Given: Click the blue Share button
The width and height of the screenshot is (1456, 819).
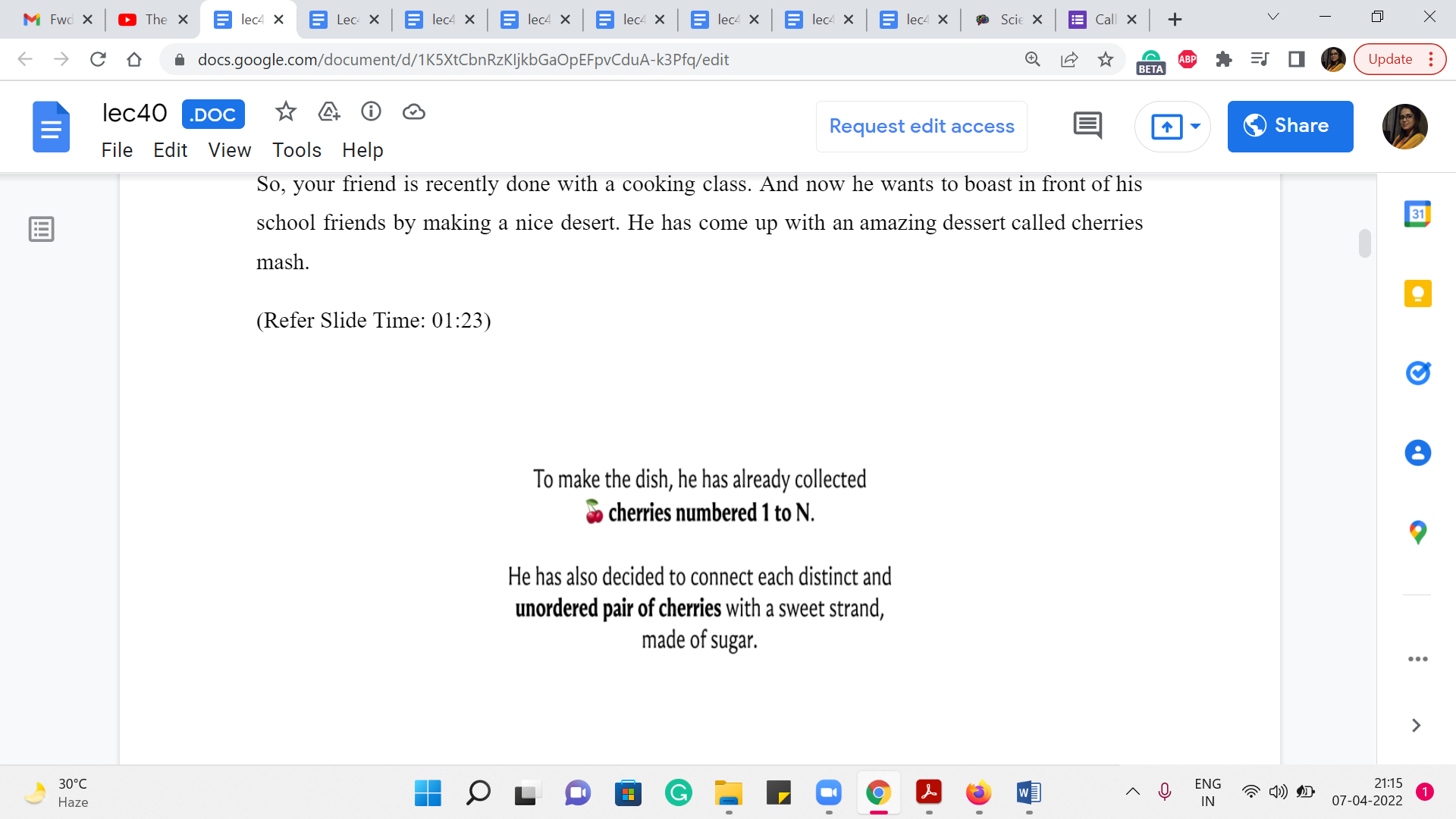Looking at the screenshot, I should click(1289, 126).
